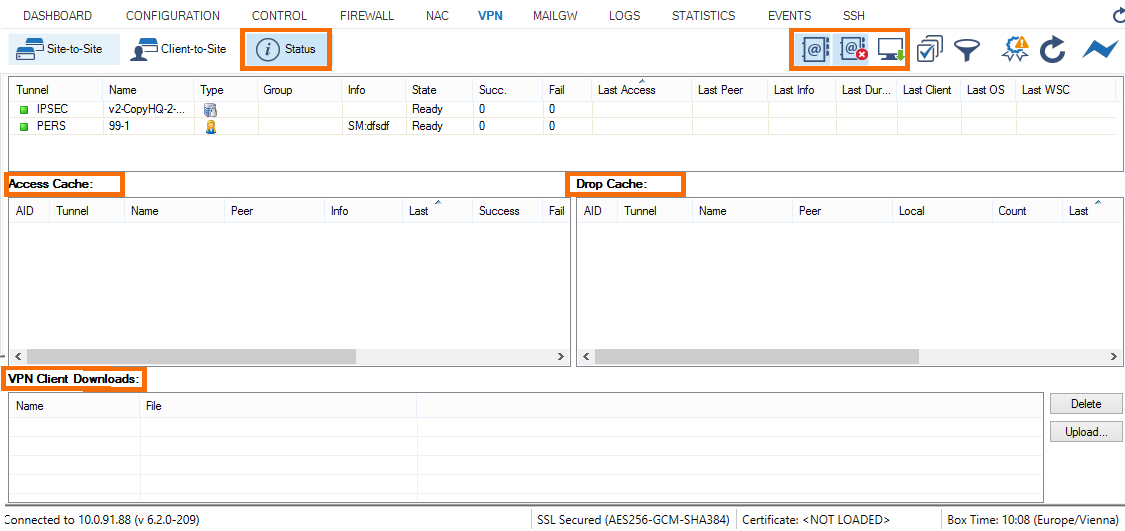
Task: Click the Status info circle icon
Action: coord(267,50)
